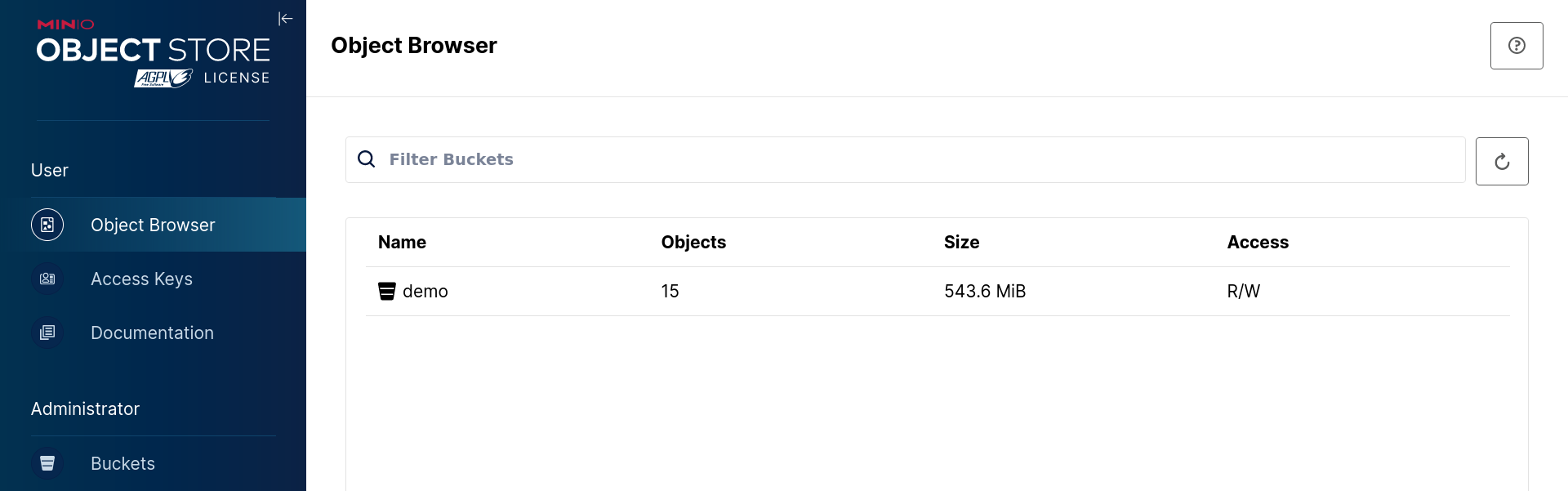
Task: Click the demo bucket's R/W access value
Action: click(1243, 291)
